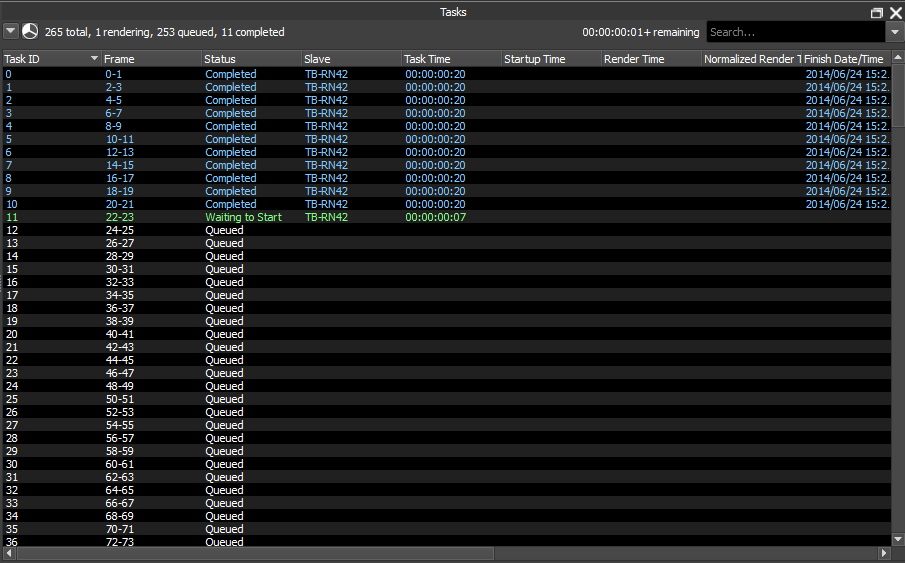
Task: Close the Tasks panel
Action: click(895, 13)
